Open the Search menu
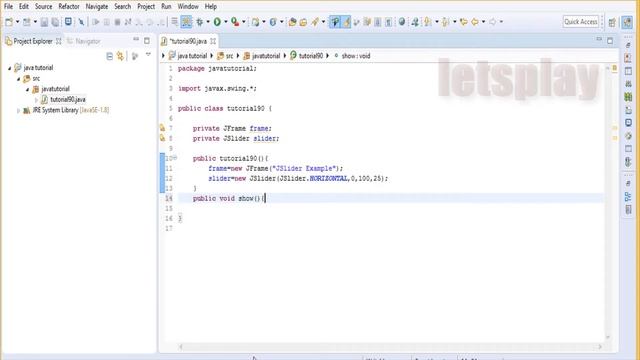The width and height of the screenshot is (640, 360). point(122,7)
